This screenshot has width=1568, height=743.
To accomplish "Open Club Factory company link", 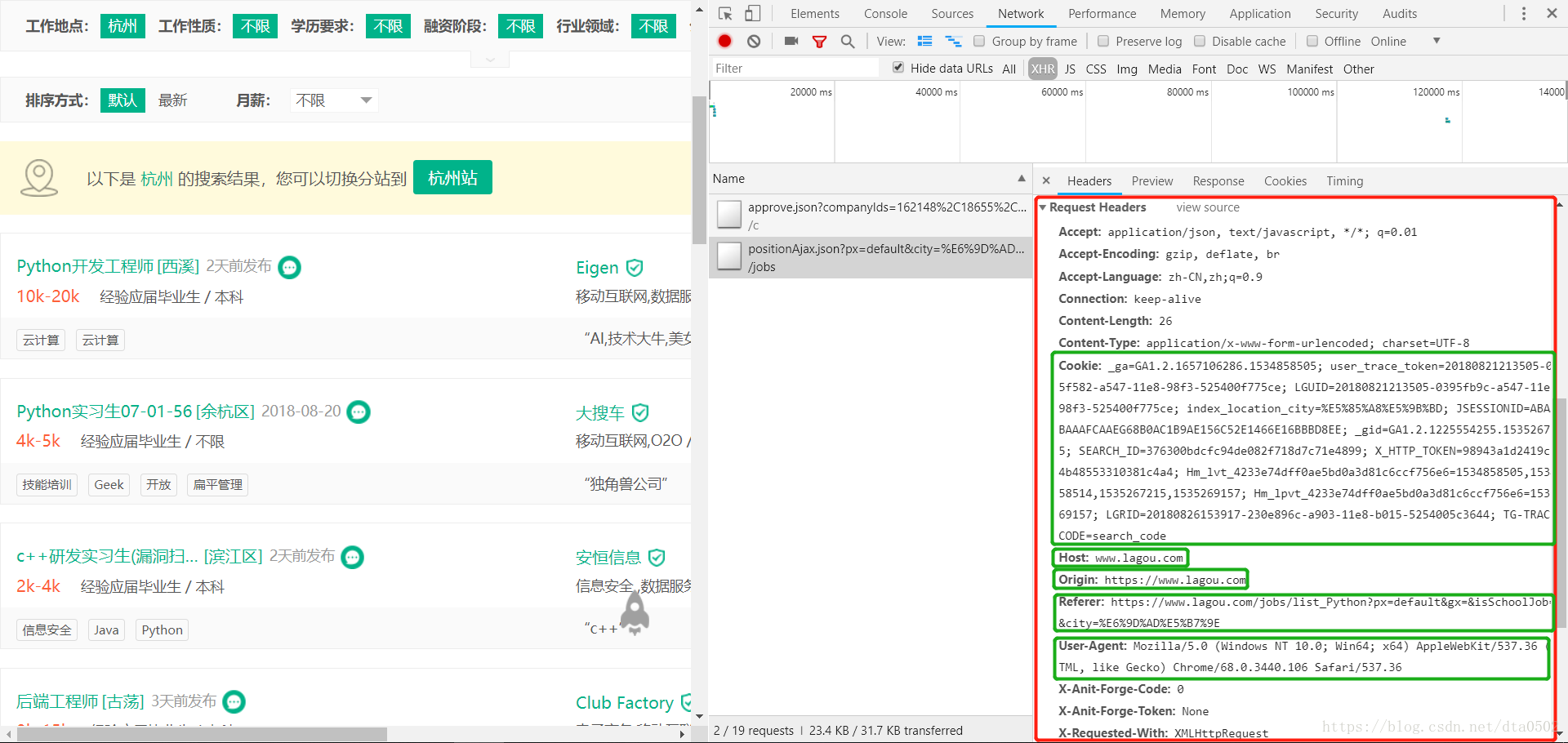I will pos(625,702).
